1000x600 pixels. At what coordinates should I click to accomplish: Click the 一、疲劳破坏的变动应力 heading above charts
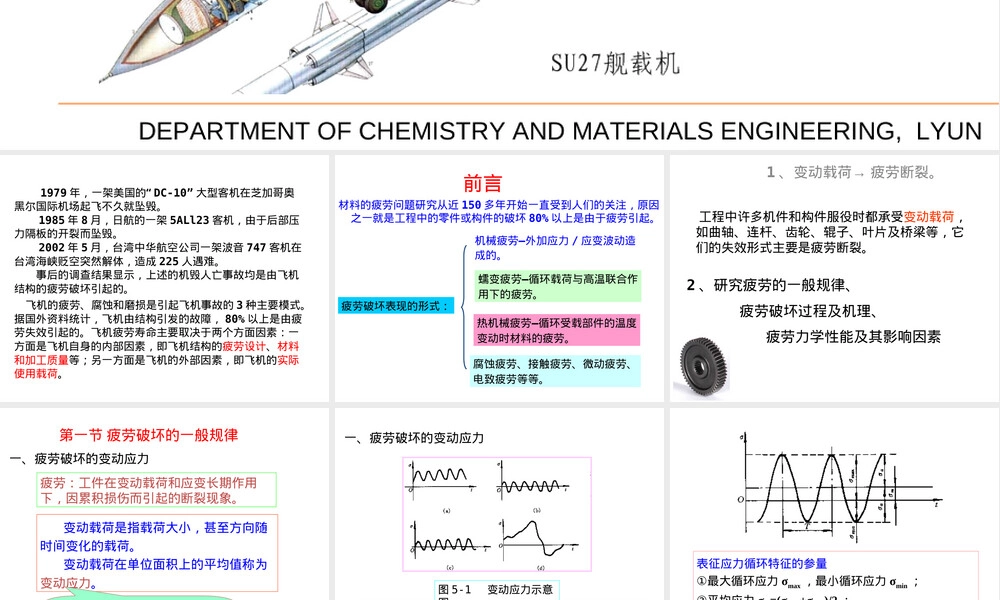(x=414, y=438)
